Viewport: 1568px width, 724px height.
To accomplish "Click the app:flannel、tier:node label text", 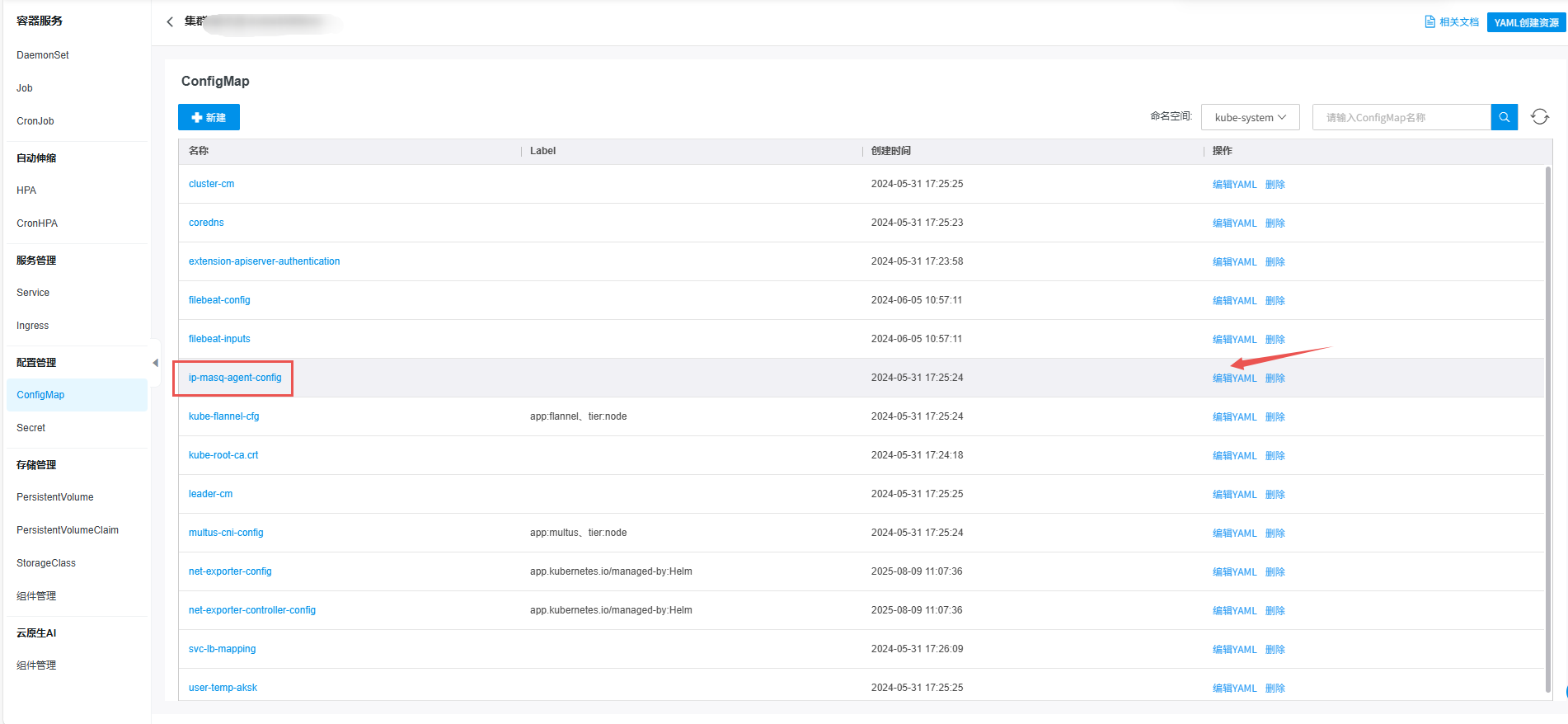I will click(578, 416).
